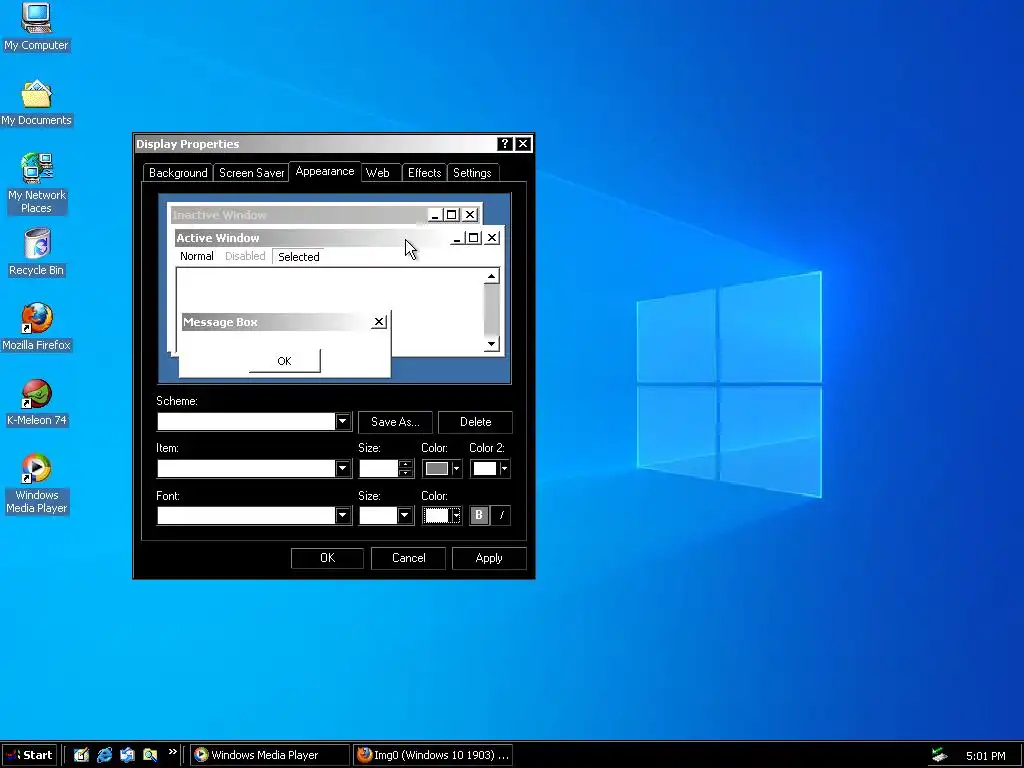Click the clock showing 5:01 PM
The width and height of the screenshot is (1024, 768).
click(985, 756)
